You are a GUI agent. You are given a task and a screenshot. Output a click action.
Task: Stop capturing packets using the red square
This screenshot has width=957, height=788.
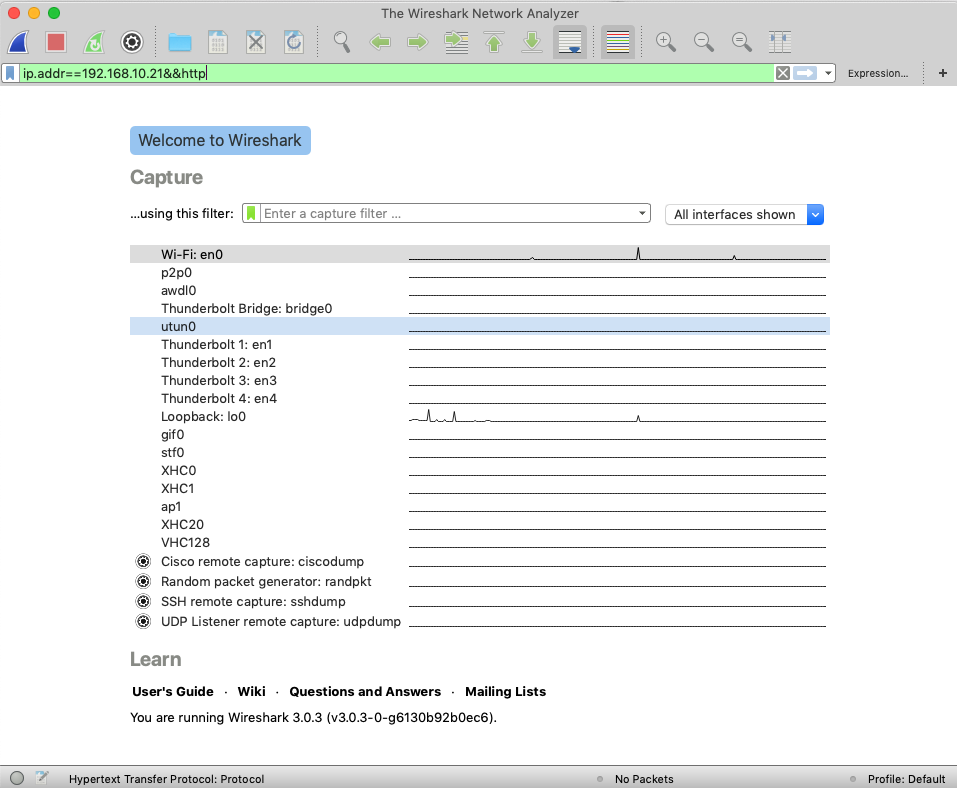pos(56,42)
